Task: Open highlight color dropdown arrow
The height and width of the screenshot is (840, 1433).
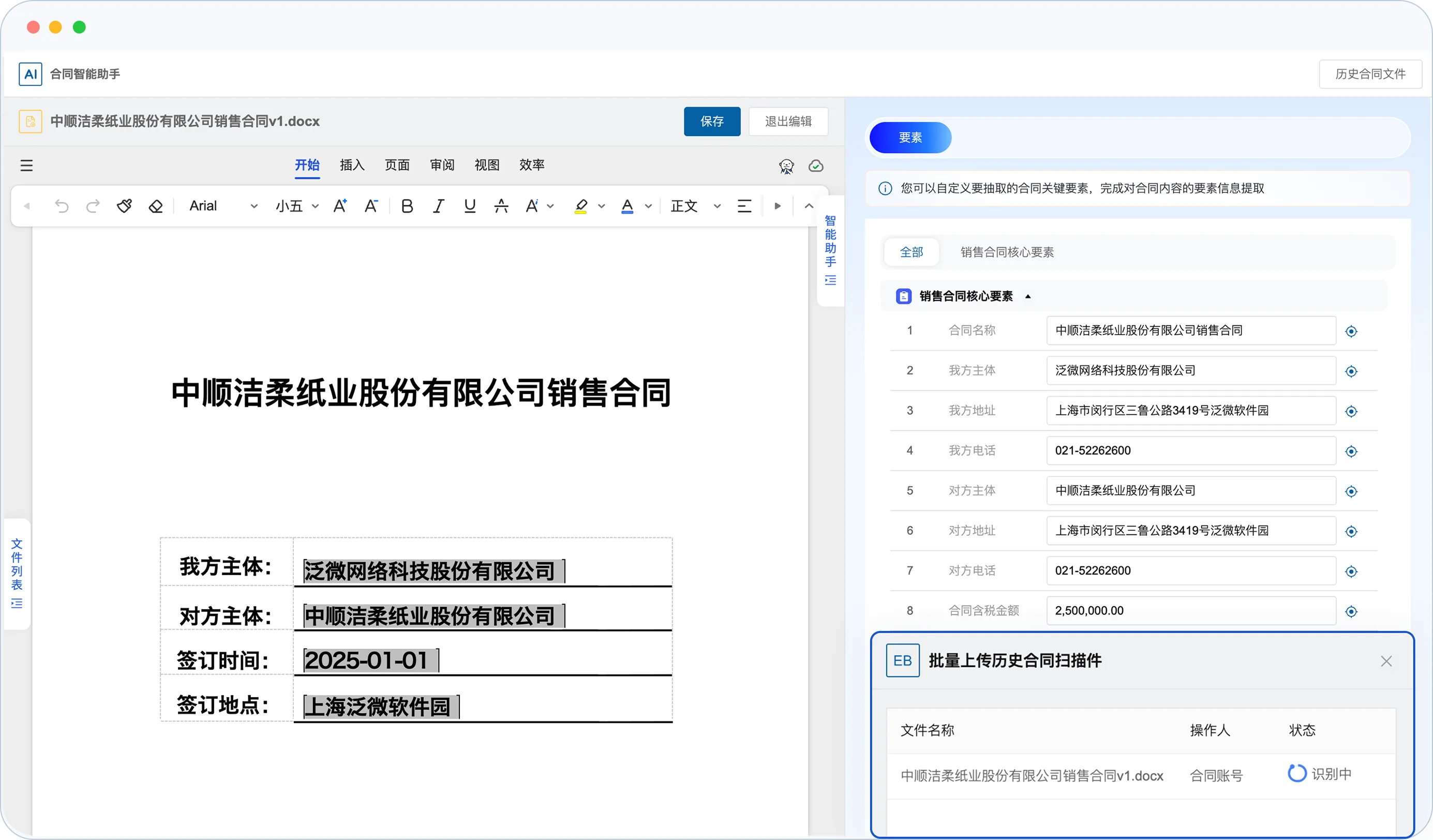Action: coord(602,206)
